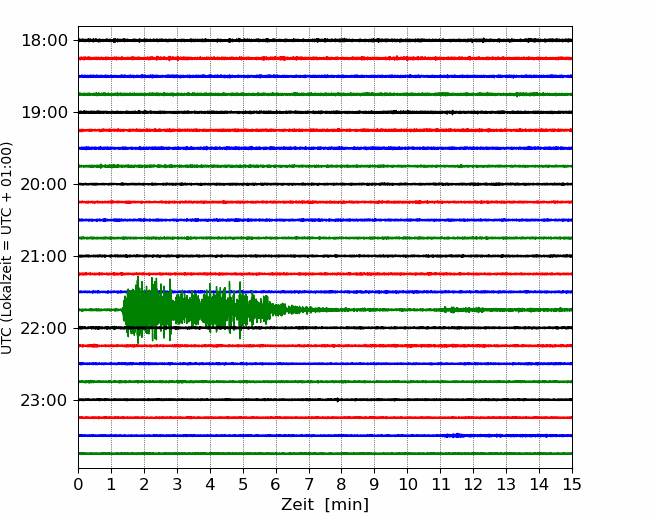Image resolution: width=650 pixels, height=520 pixels.
Task: Click the UTC Lokalzeit vertical axis title
Action: (x=7, y=248)
